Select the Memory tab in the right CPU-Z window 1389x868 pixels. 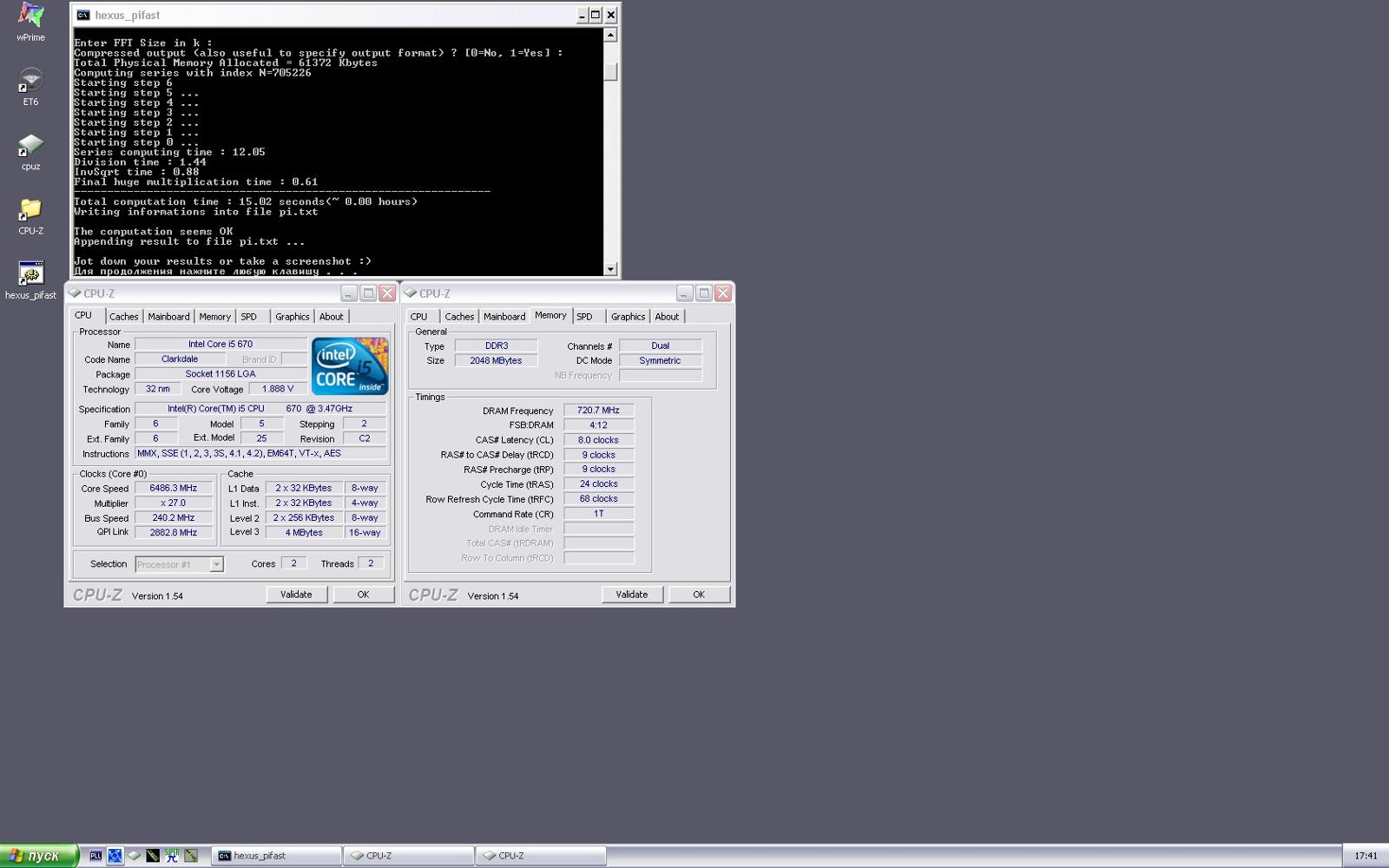pos(550,315)
